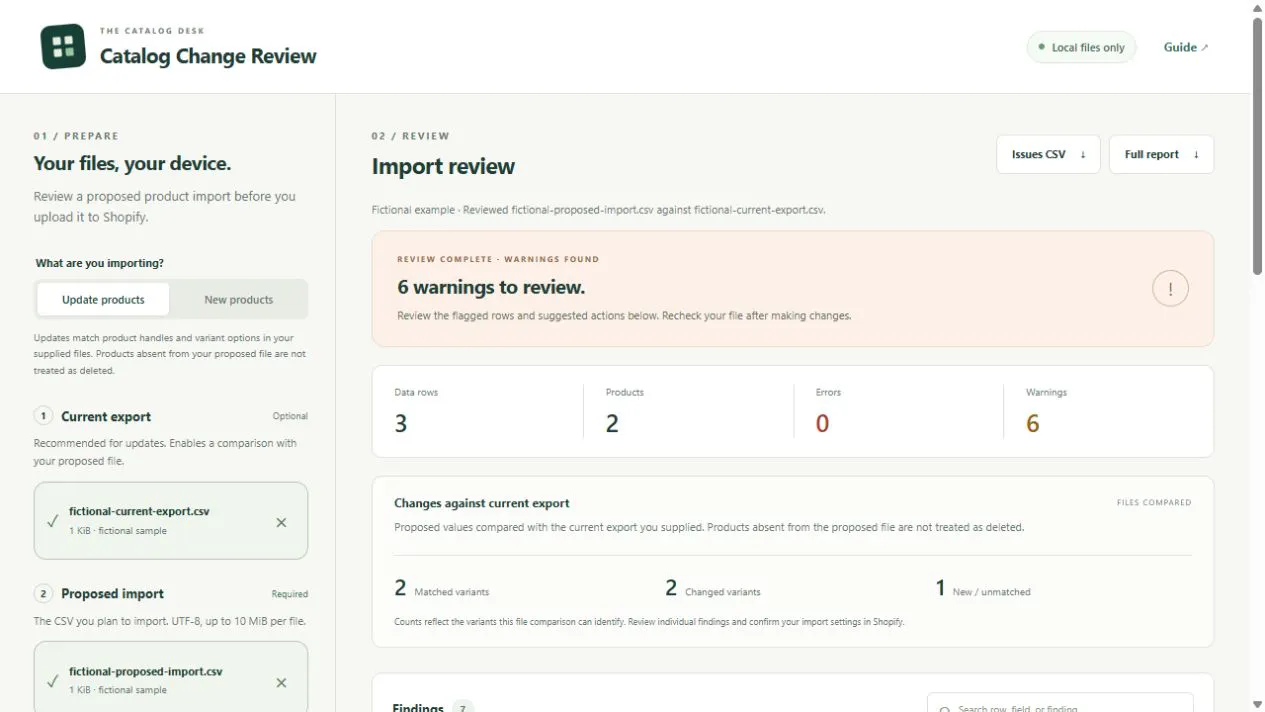Click the FILES COMPARED label
The image size is (1265, 712).
pos(1154,503)
